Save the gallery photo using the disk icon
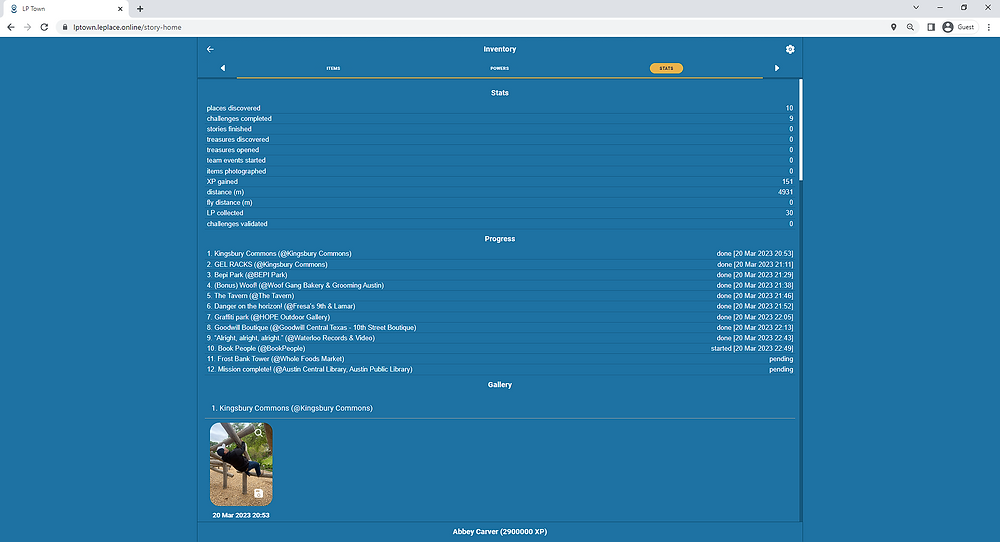The image size is (1000, 542). (x=258, y=494)
